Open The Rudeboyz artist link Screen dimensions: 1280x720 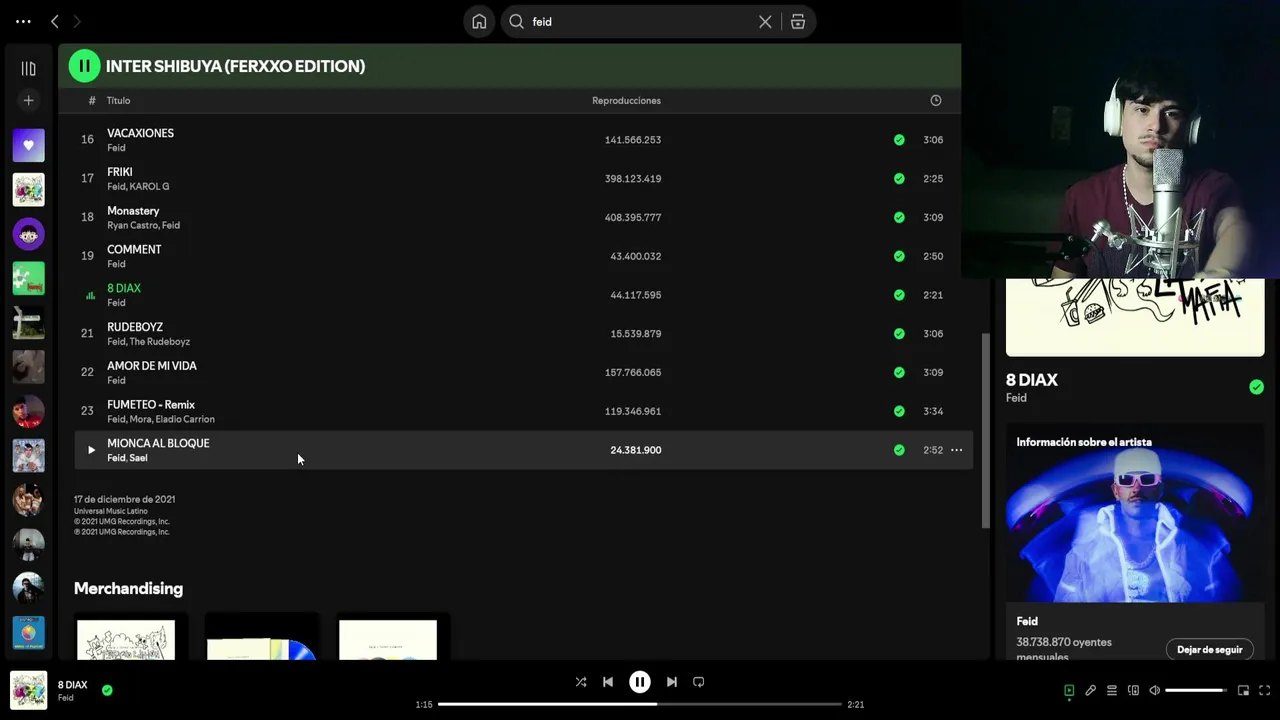(160, 342)
